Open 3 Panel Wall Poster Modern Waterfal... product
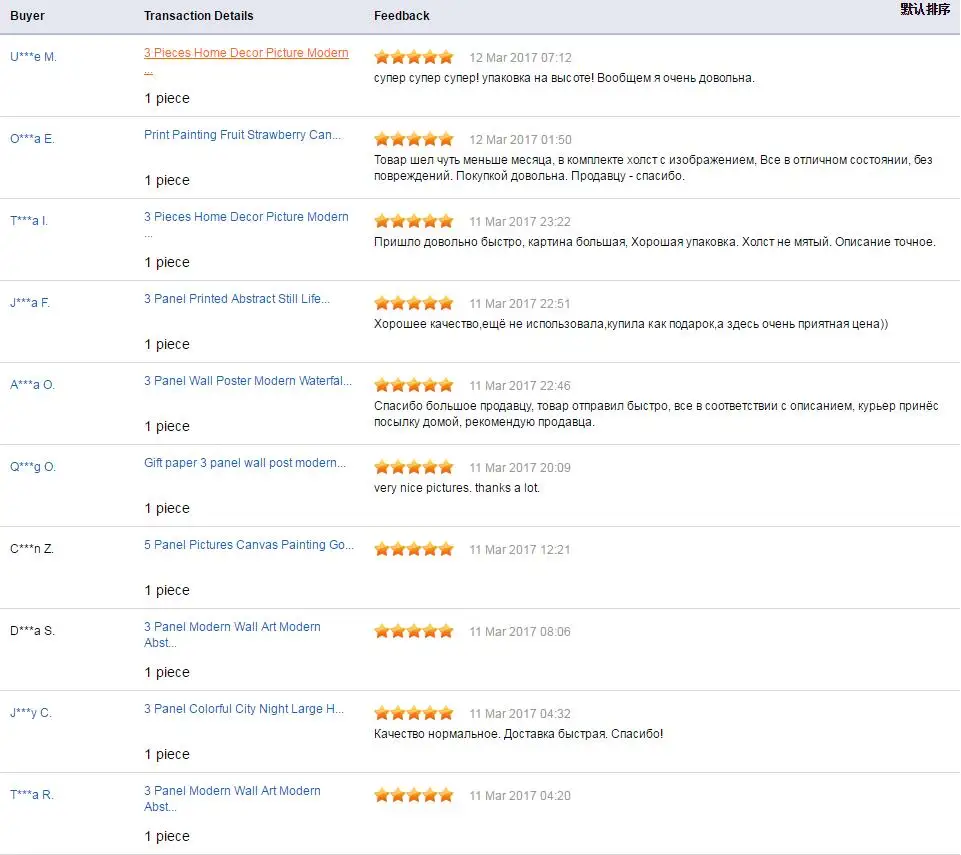The width and height of the screenshot is (961, 855). 248,381
